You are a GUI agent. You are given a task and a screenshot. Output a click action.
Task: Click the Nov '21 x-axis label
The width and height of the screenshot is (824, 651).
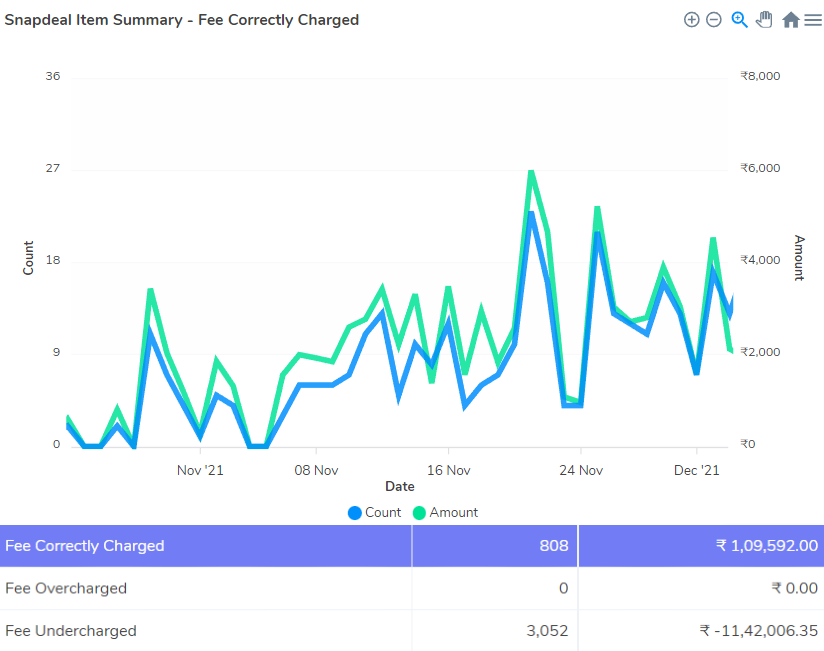point(200,470)
